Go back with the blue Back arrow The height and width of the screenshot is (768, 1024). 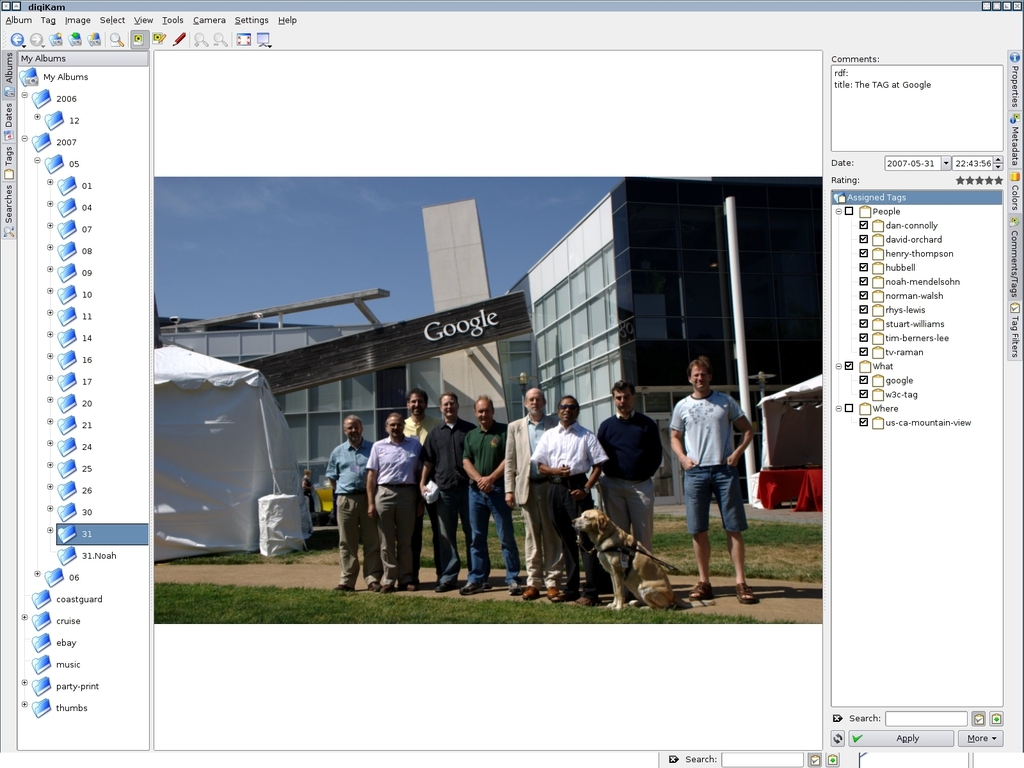pos(17,40)
